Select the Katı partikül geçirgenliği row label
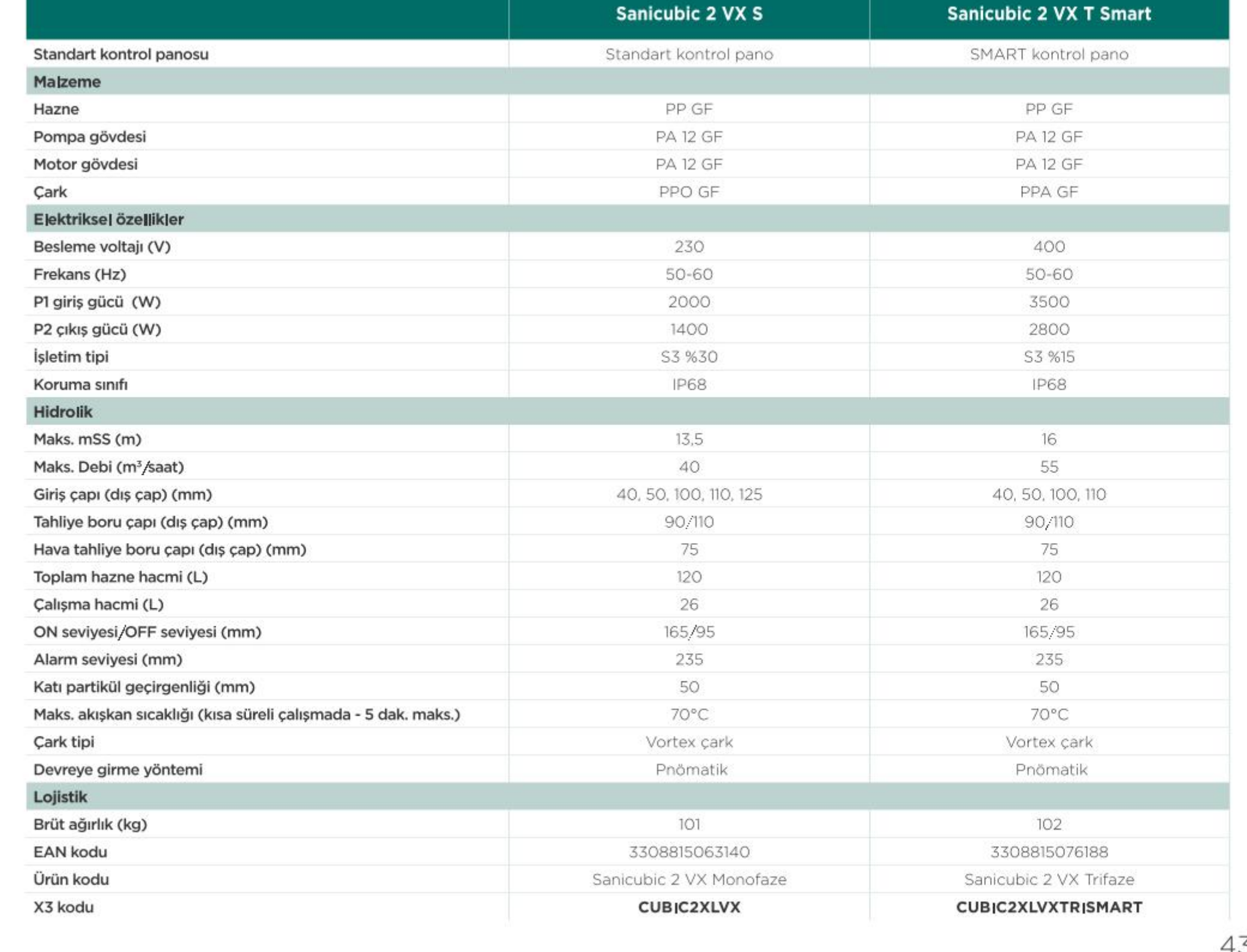Viewport: 1247px width, 952px height. point(144,687)
